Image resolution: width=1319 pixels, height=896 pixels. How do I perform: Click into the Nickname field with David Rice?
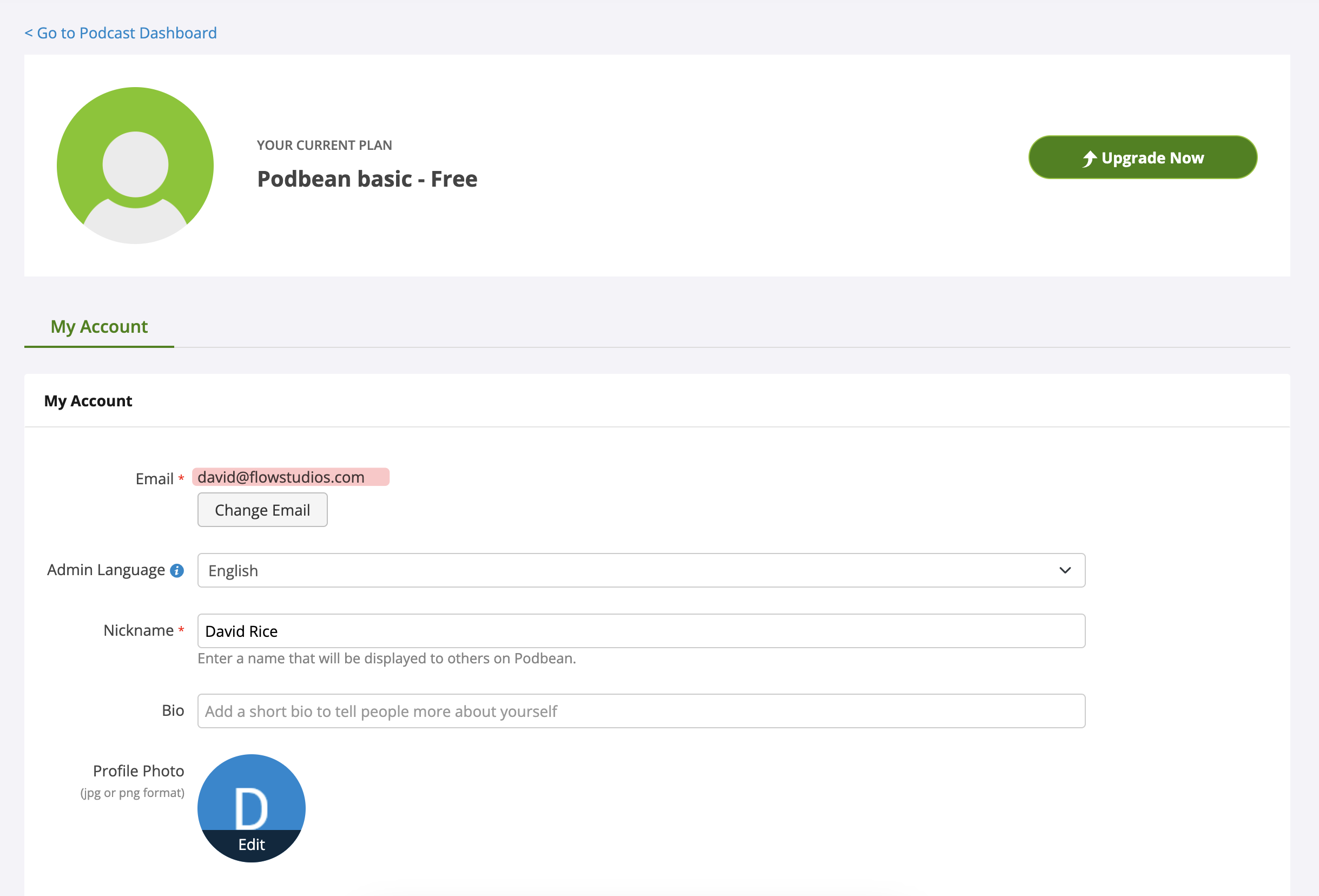pos(641,630)
